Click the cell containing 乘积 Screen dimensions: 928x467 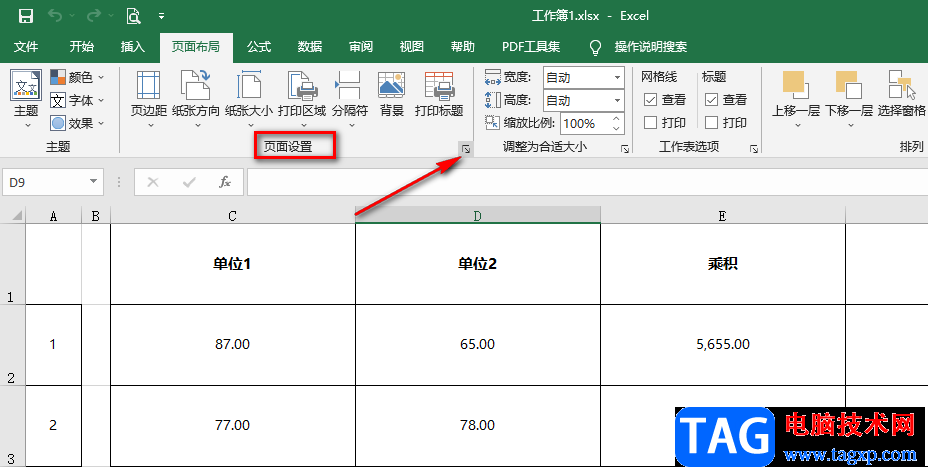click(723, 264)
